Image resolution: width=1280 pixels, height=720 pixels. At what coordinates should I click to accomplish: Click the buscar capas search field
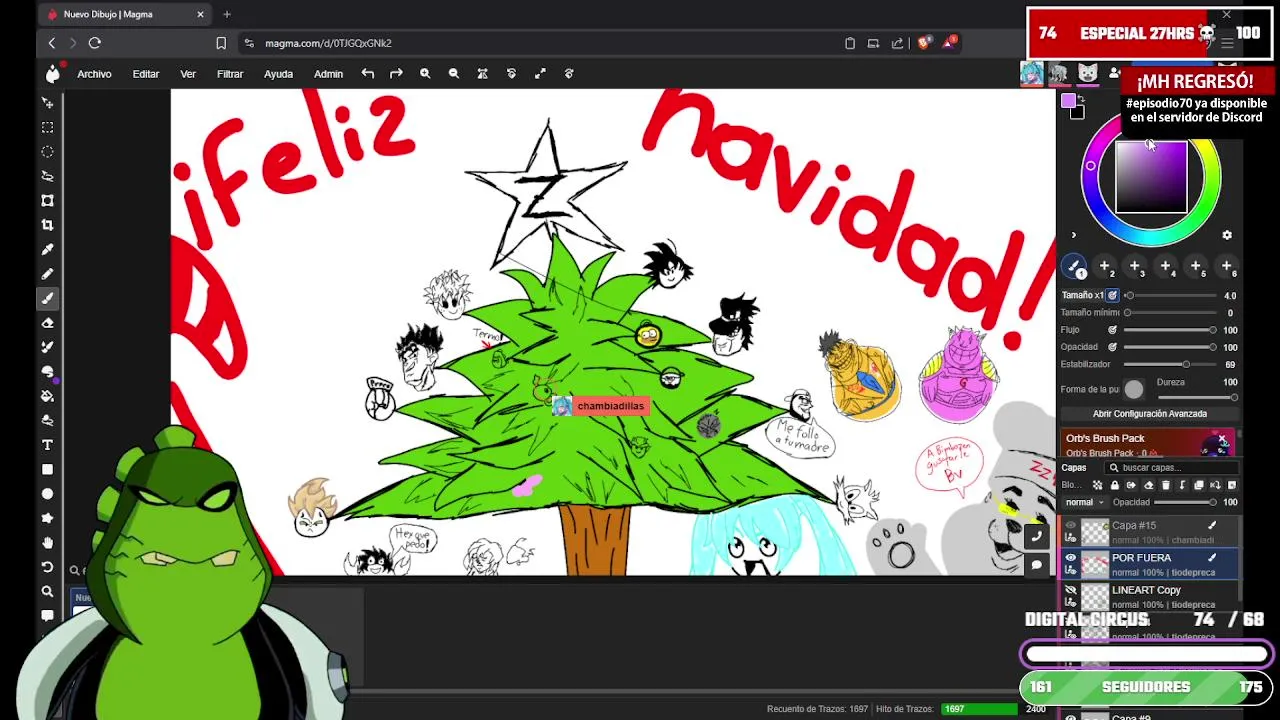[1170, 468]
